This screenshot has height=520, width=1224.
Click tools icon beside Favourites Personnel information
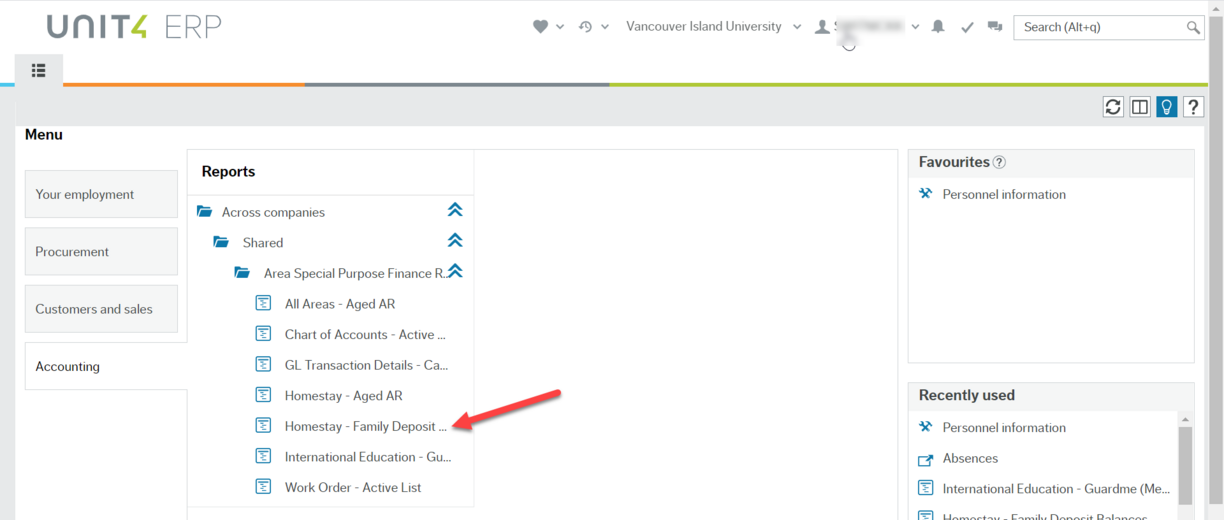pos(925,194)
